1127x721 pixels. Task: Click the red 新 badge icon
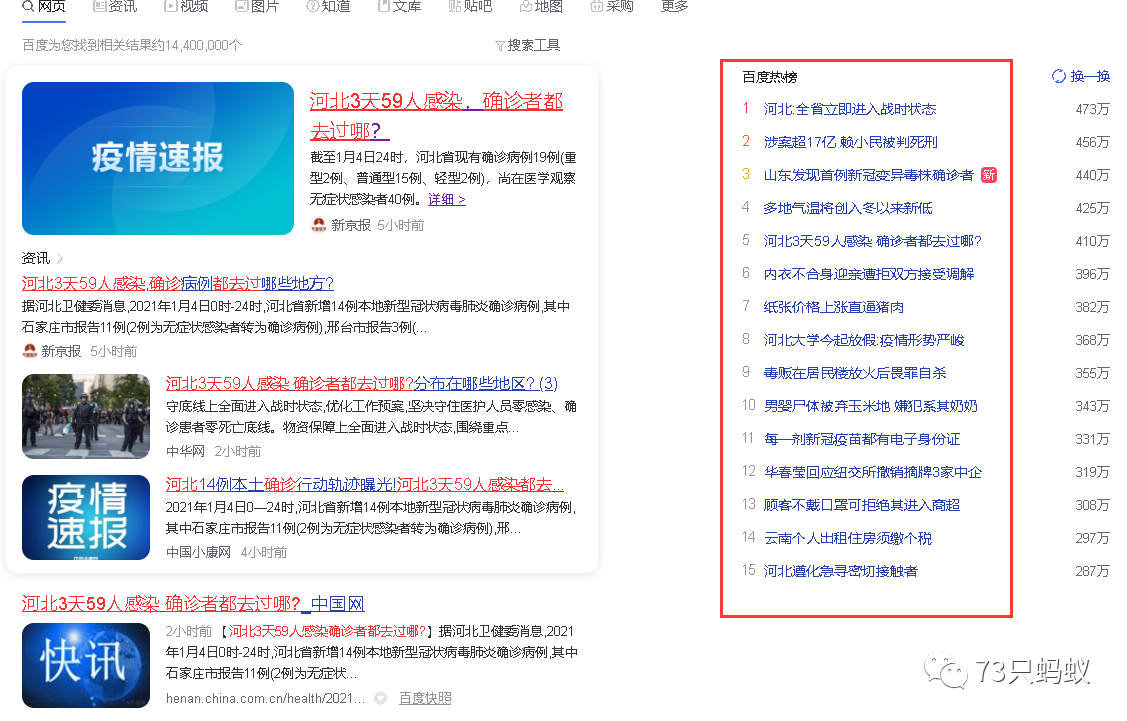point(989,175)
